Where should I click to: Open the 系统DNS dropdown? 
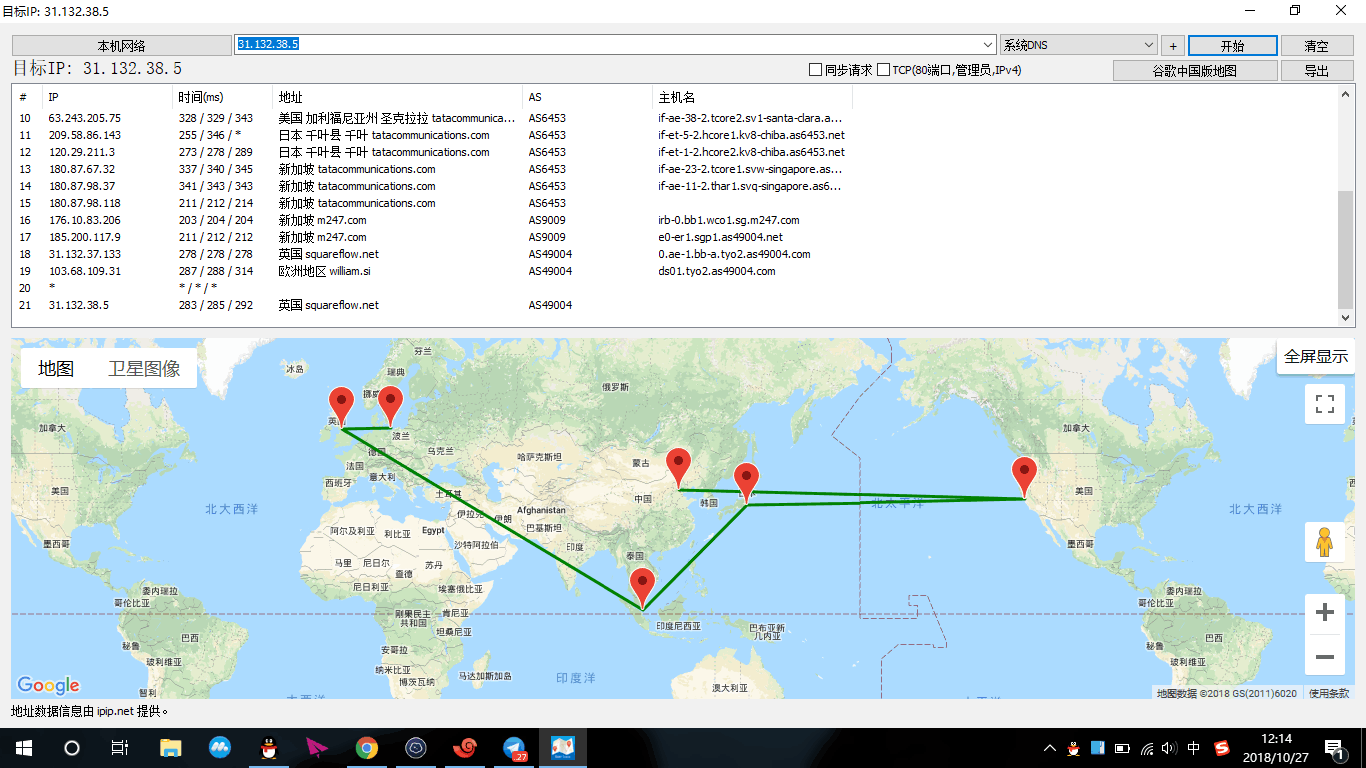pos(1079,45)
